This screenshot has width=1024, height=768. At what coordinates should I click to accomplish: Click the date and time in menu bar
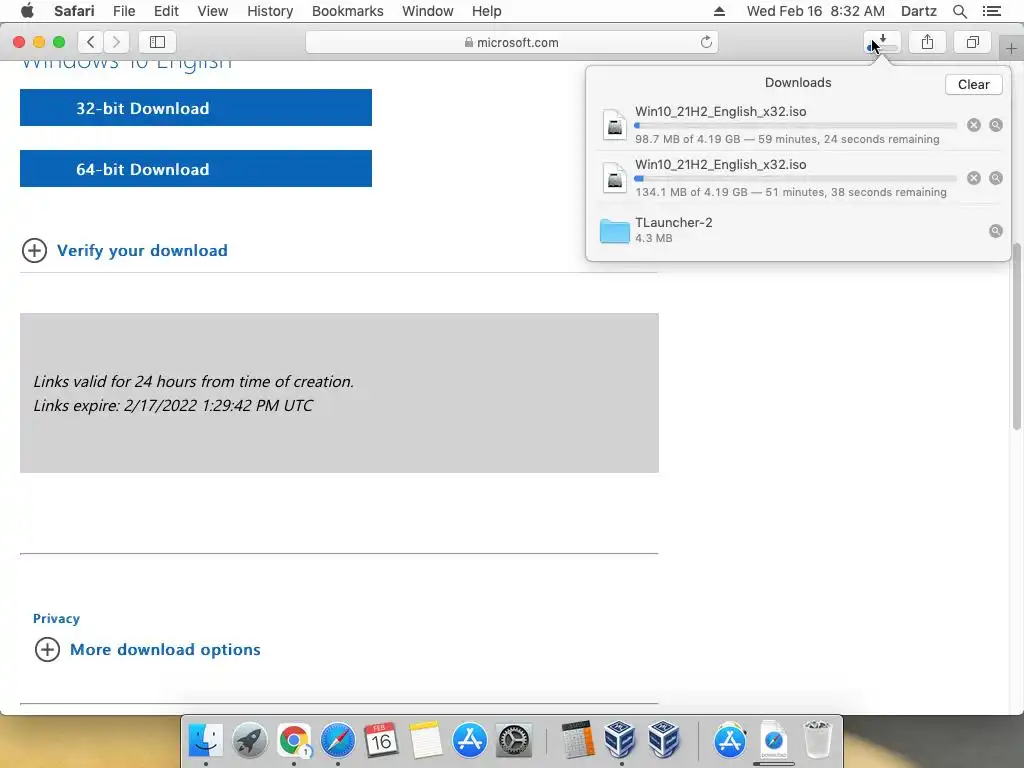click(x=815, y=11)
